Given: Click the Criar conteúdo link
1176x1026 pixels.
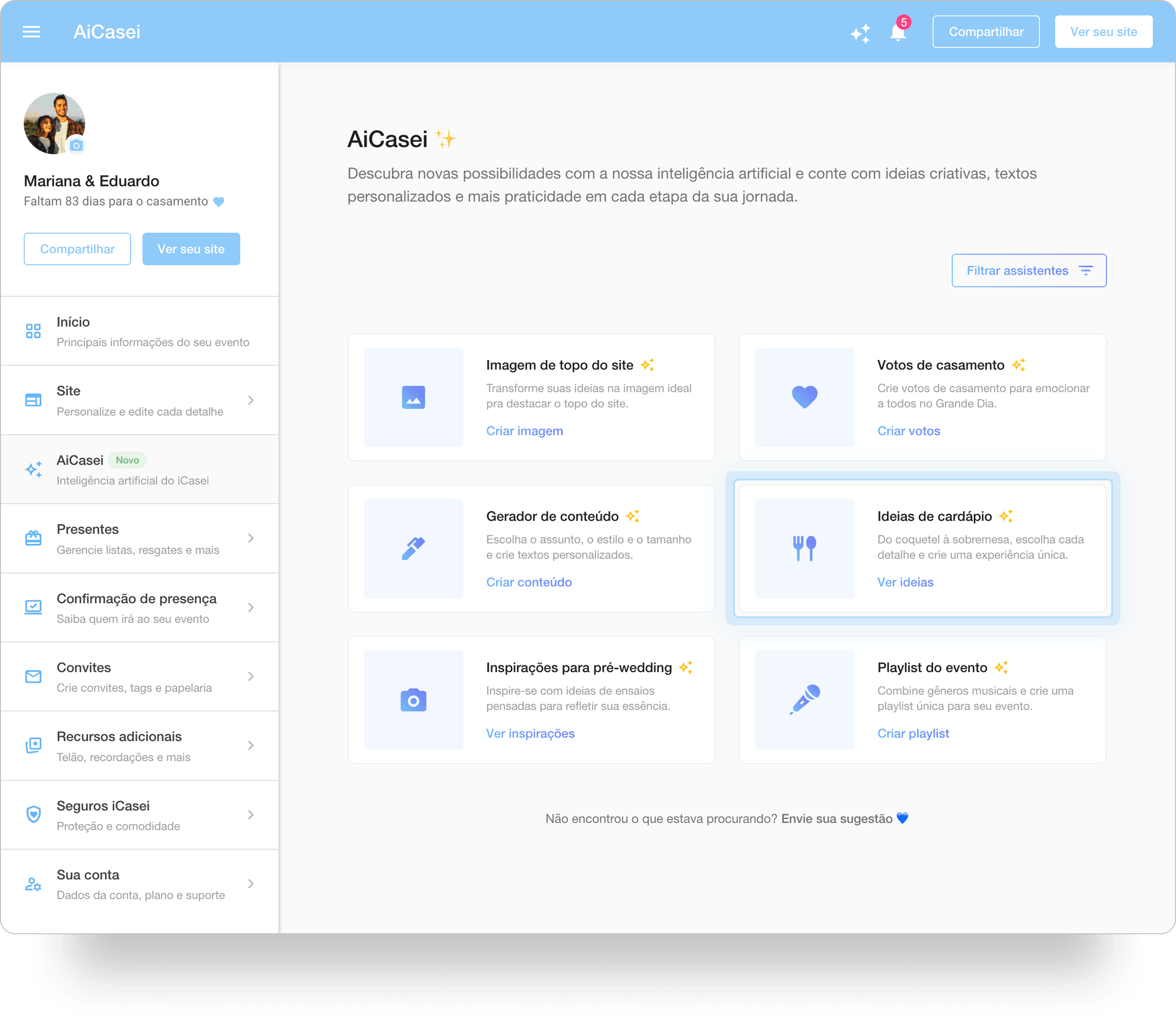Looking at the screenshot, I should click(529, 582).
